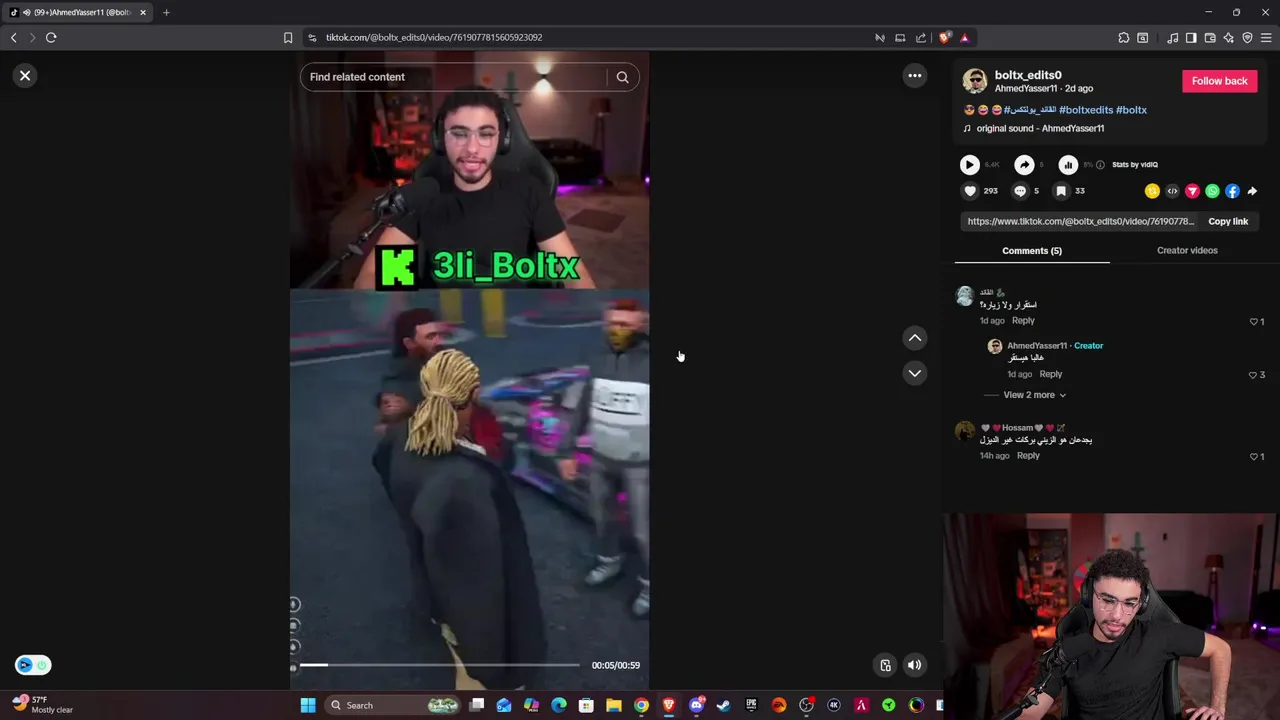Click the Brave Rewards triangle icon

click(964, 38)
